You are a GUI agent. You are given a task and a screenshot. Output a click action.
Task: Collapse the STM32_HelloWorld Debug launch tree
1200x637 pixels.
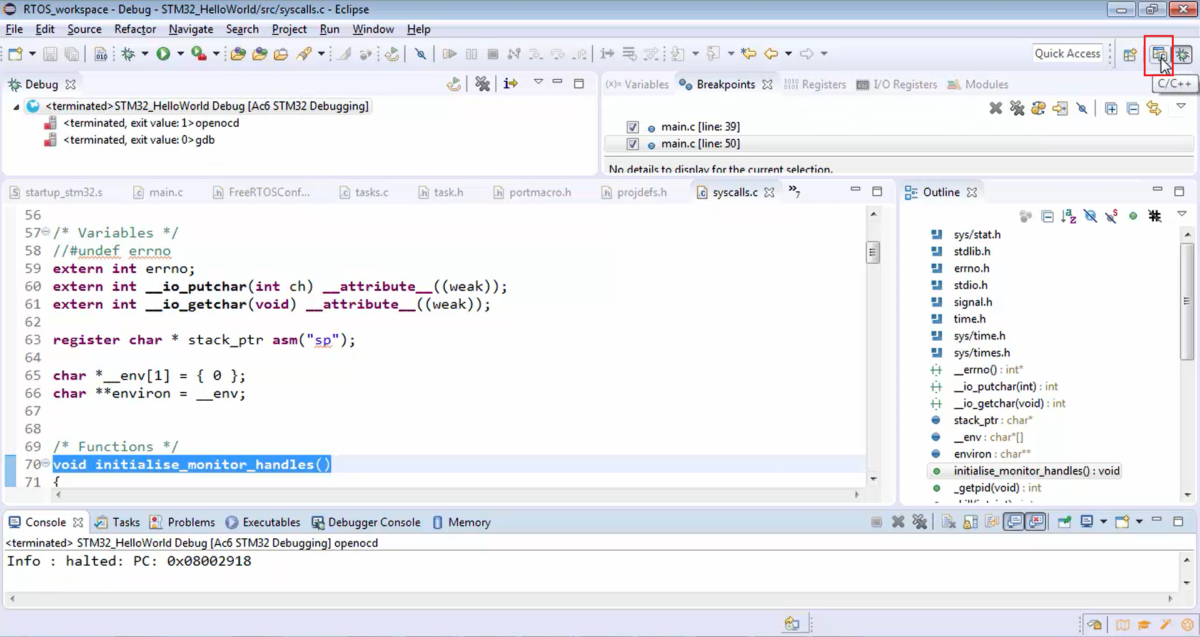pyautogui.click(x=16, y=106)
